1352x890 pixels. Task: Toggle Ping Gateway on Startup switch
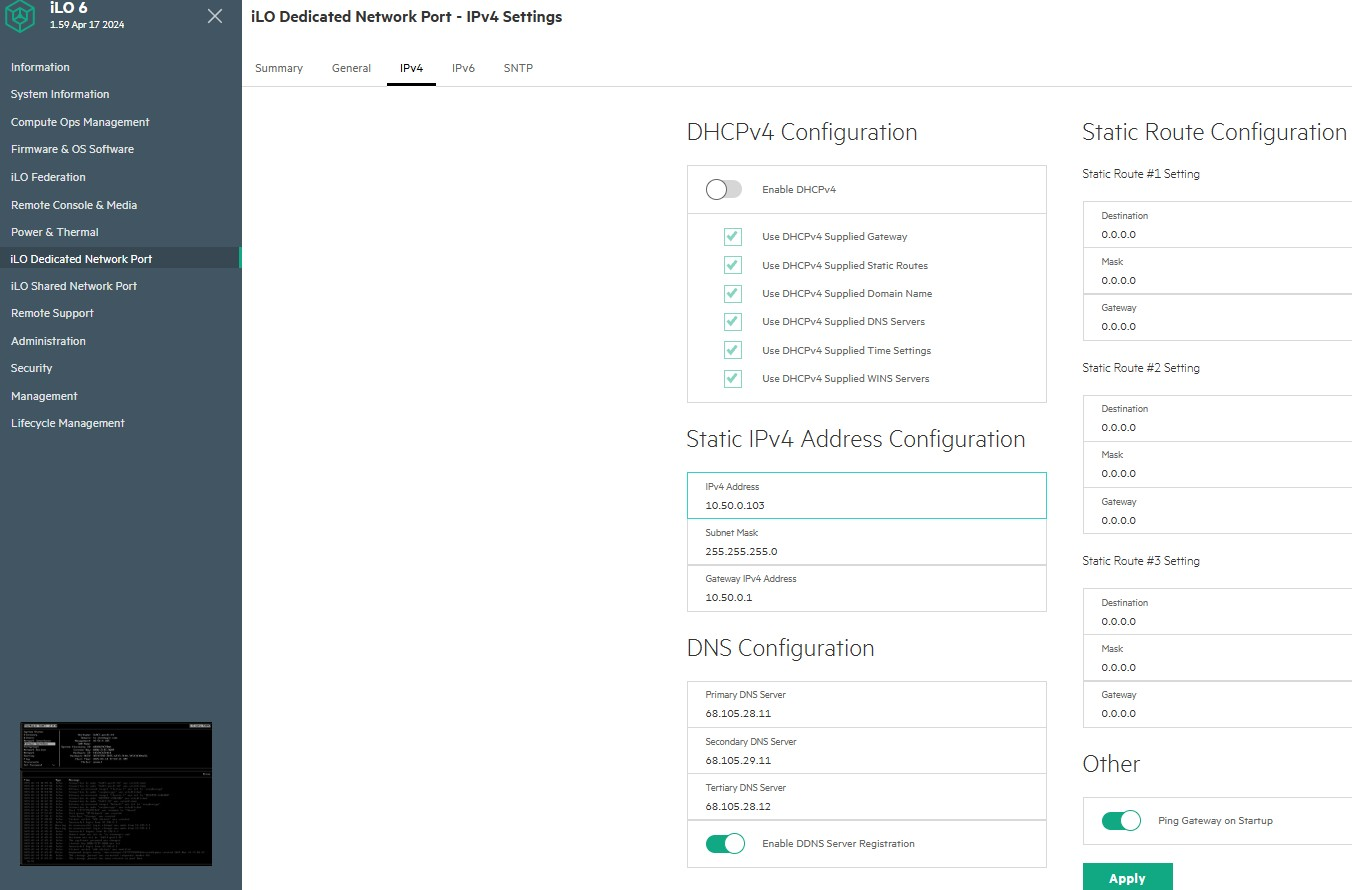[x=1121, y=820]
